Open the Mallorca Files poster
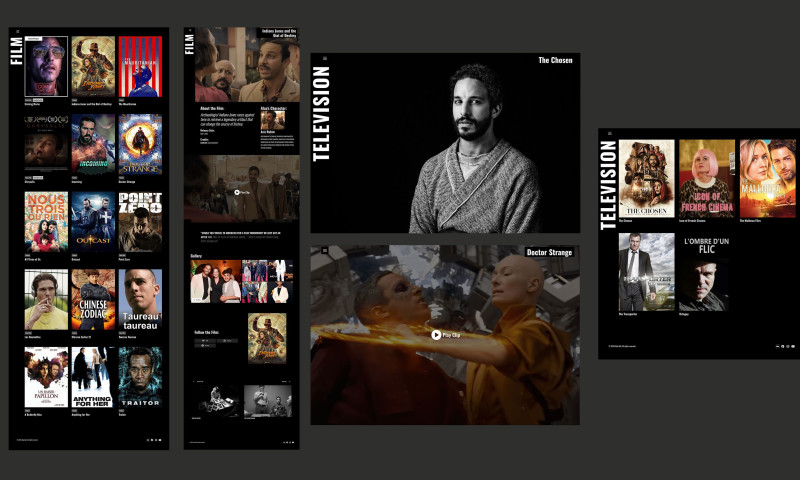This screenshot has width=800, height=480. coord(768,179)
